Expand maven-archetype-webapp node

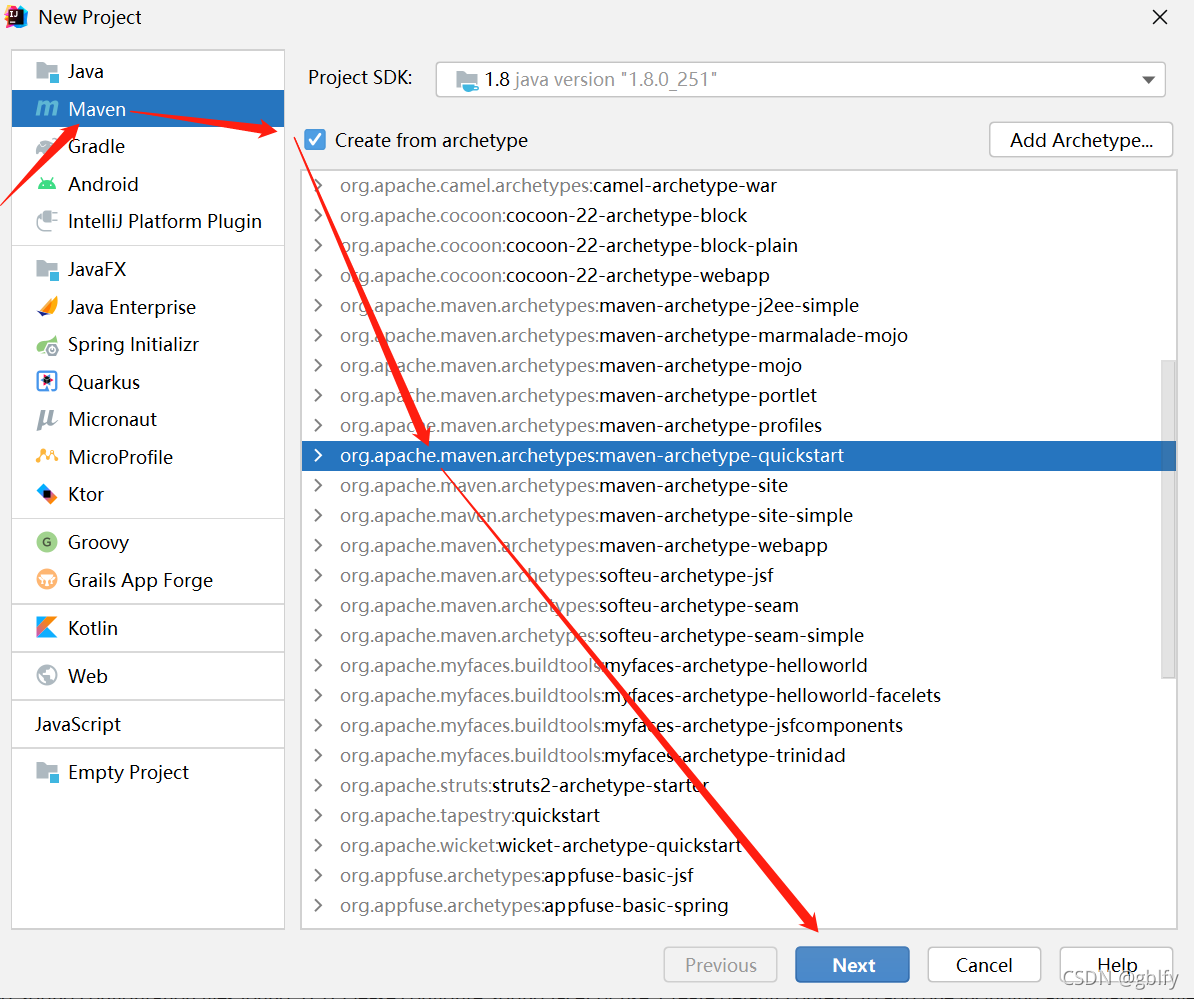pos(318,545)
